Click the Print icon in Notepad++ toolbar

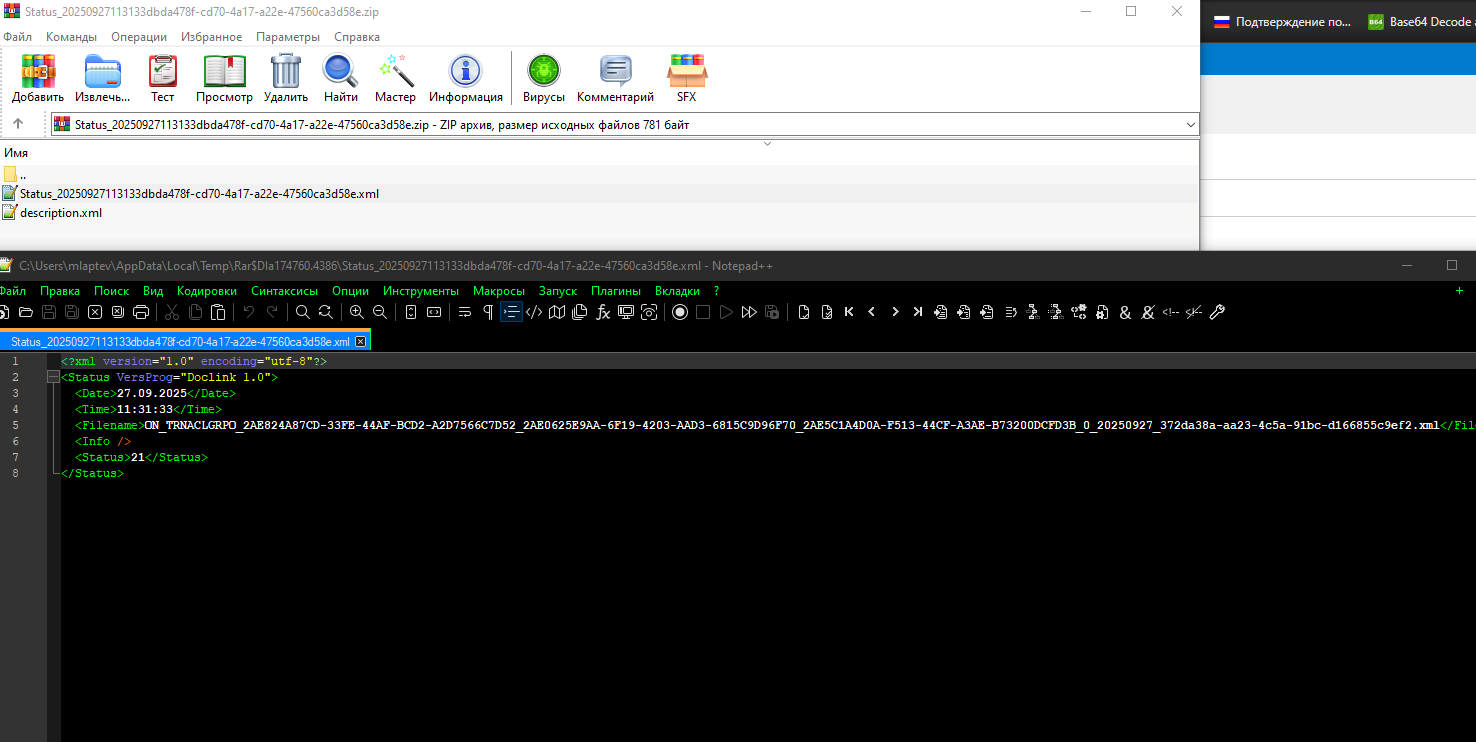click(x=141, y=312)
